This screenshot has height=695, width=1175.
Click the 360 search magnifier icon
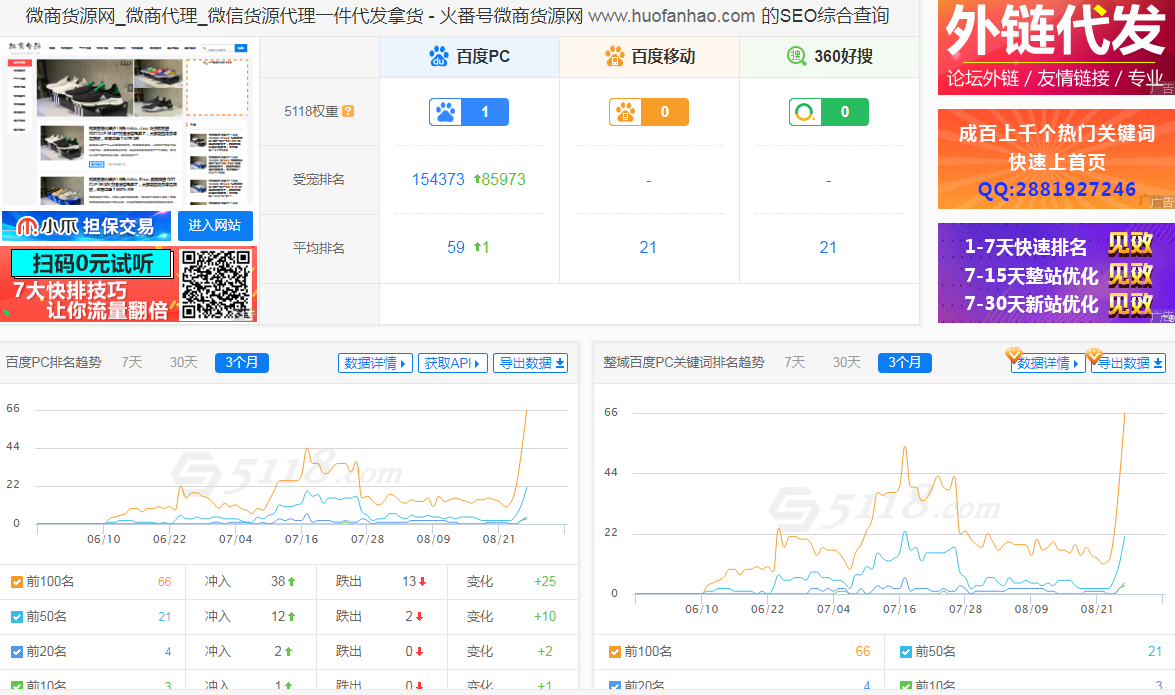[797, 55]
